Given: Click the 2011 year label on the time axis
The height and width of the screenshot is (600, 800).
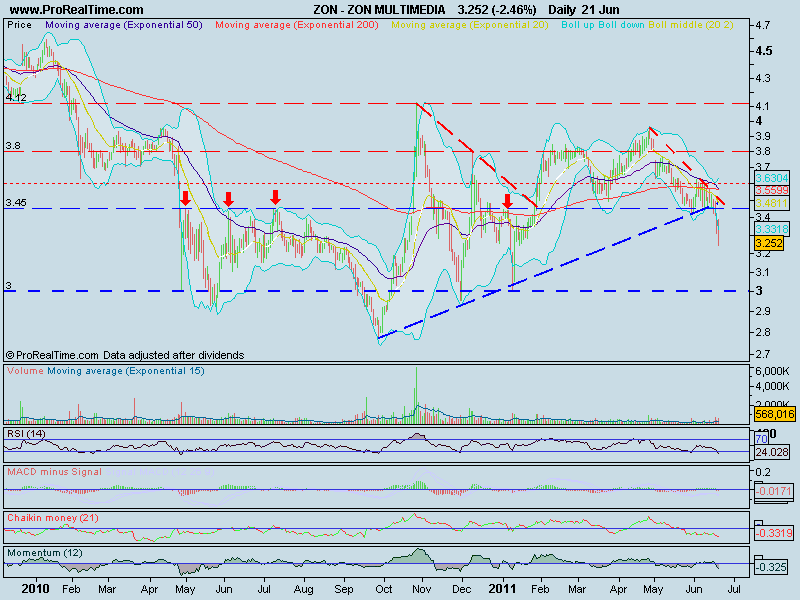Looking at the screenshot, I should tap(504, 589).
